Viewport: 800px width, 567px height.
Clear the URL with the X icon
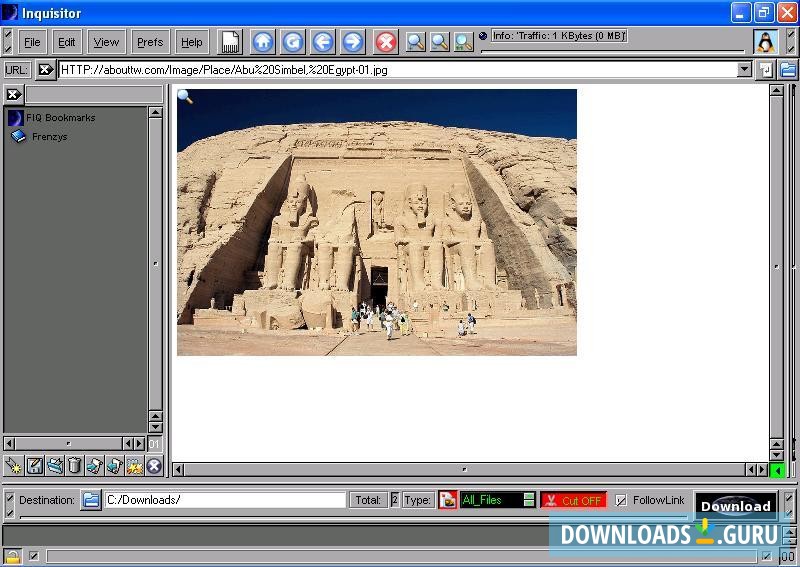pyautogui.click(x=45, y=69)
